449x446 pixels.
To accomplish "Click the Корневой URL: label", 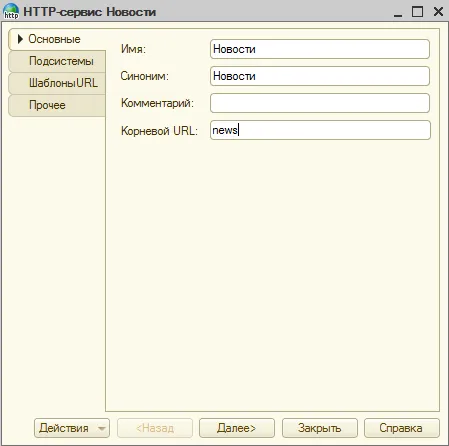I will [159, 131].
